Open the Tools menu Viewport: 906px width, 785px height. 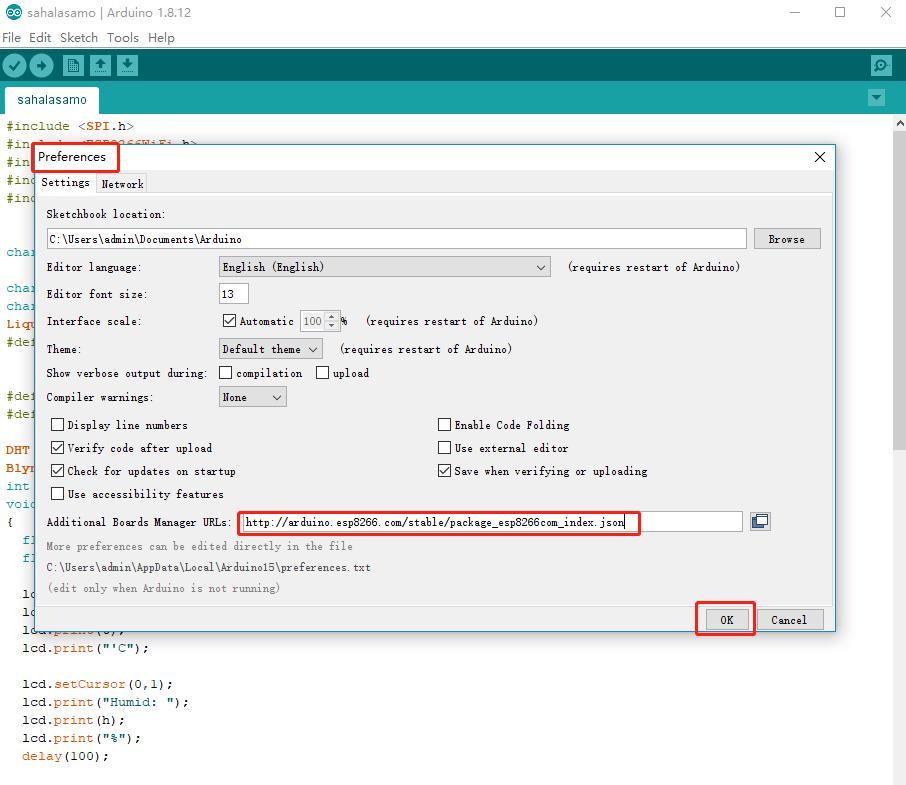click(122, 38)
